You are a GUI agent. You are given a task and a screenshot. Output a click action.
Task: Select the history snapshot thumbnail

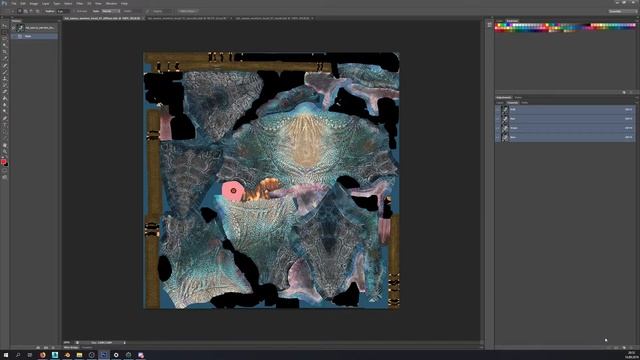point(20,28)
